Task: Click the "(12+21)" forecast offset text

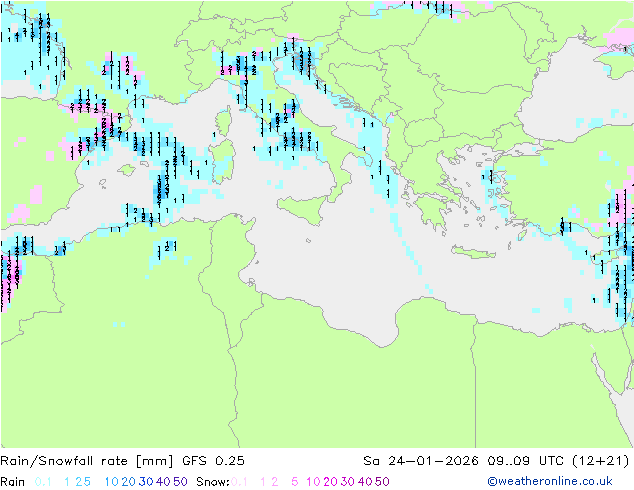Action: [x=601, y=461]
